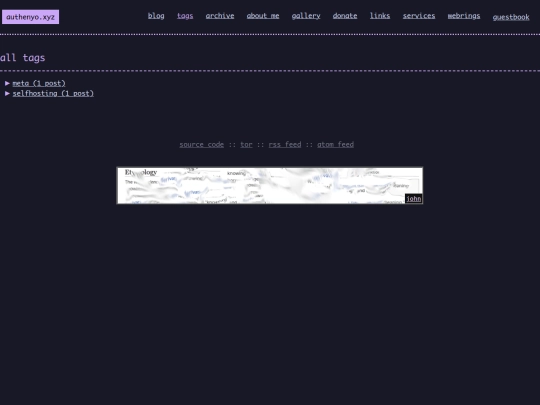Open the webrings page
540x405 pixels.
(464, 16)
